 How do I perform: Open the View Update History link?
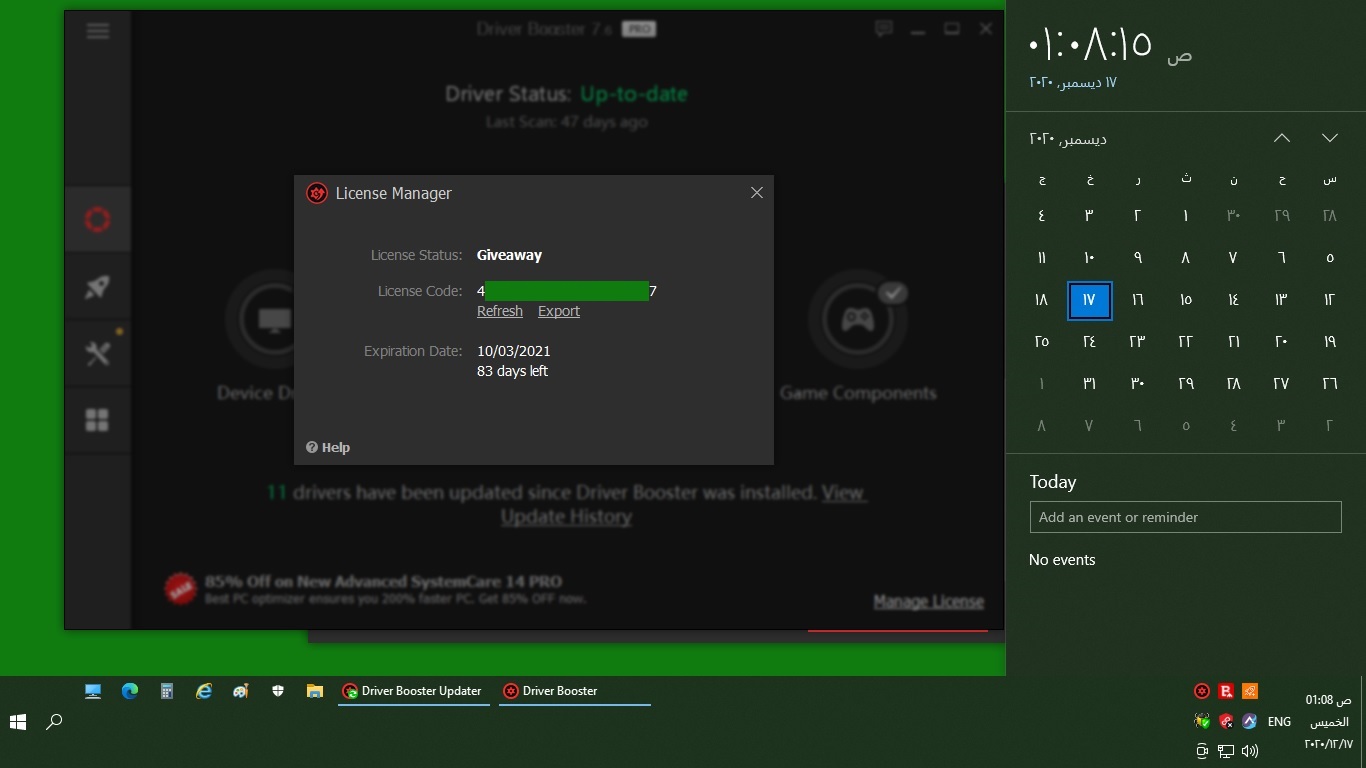pyautogui.click(x=684, y=504)
